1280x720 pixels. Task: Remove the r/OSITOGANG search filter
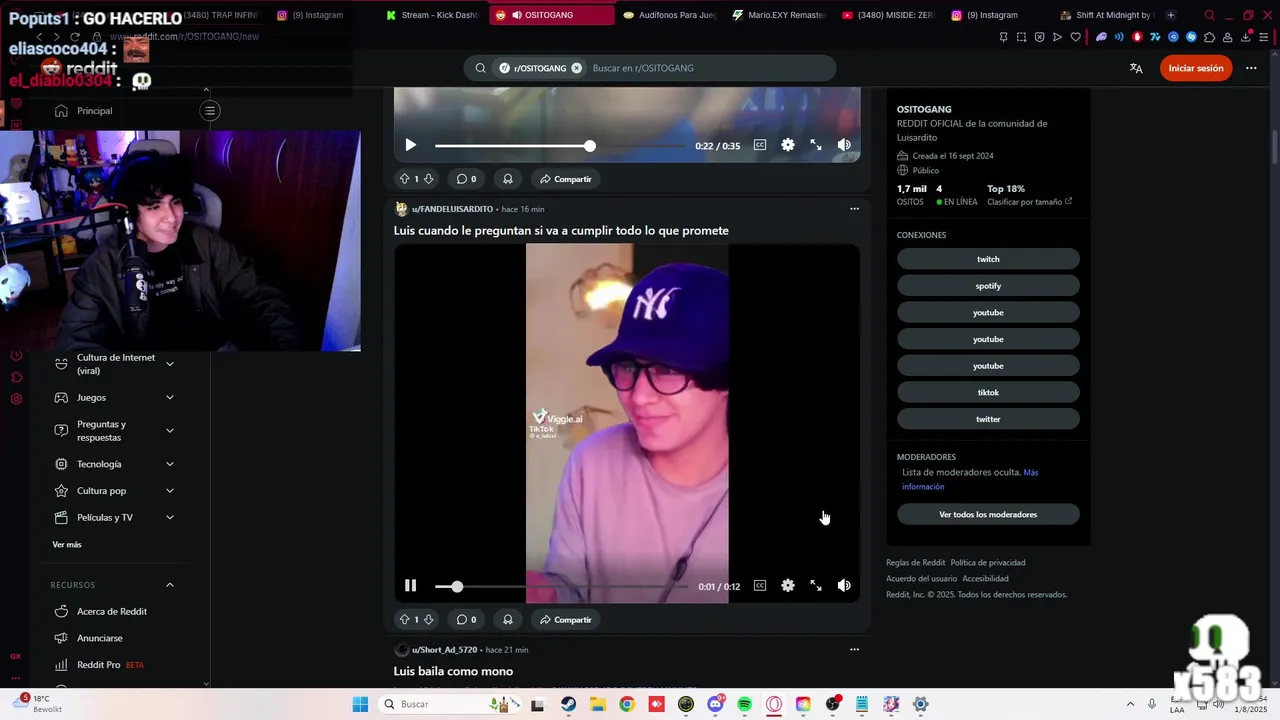coord(576,68)
